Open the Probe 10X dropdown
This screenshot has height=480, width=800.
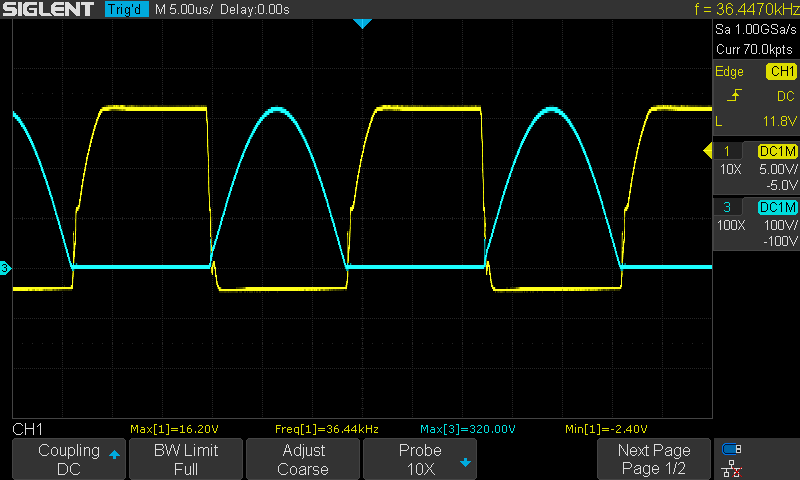420,459
